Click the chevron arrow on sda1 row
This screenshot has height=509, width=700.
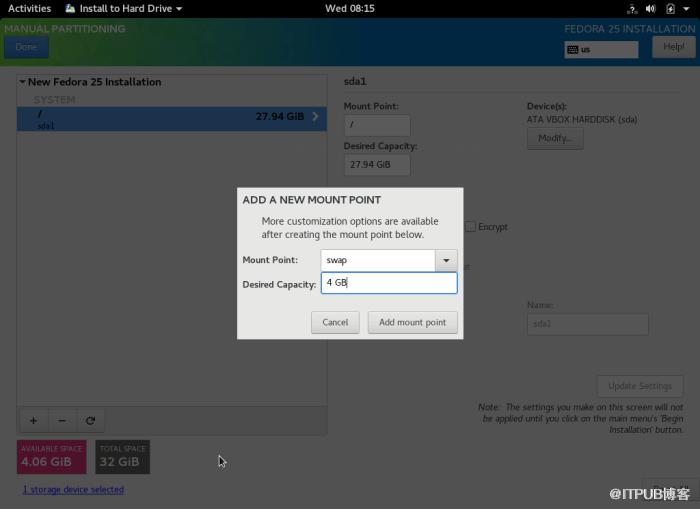pyautogui.click(x=315, y=117)
